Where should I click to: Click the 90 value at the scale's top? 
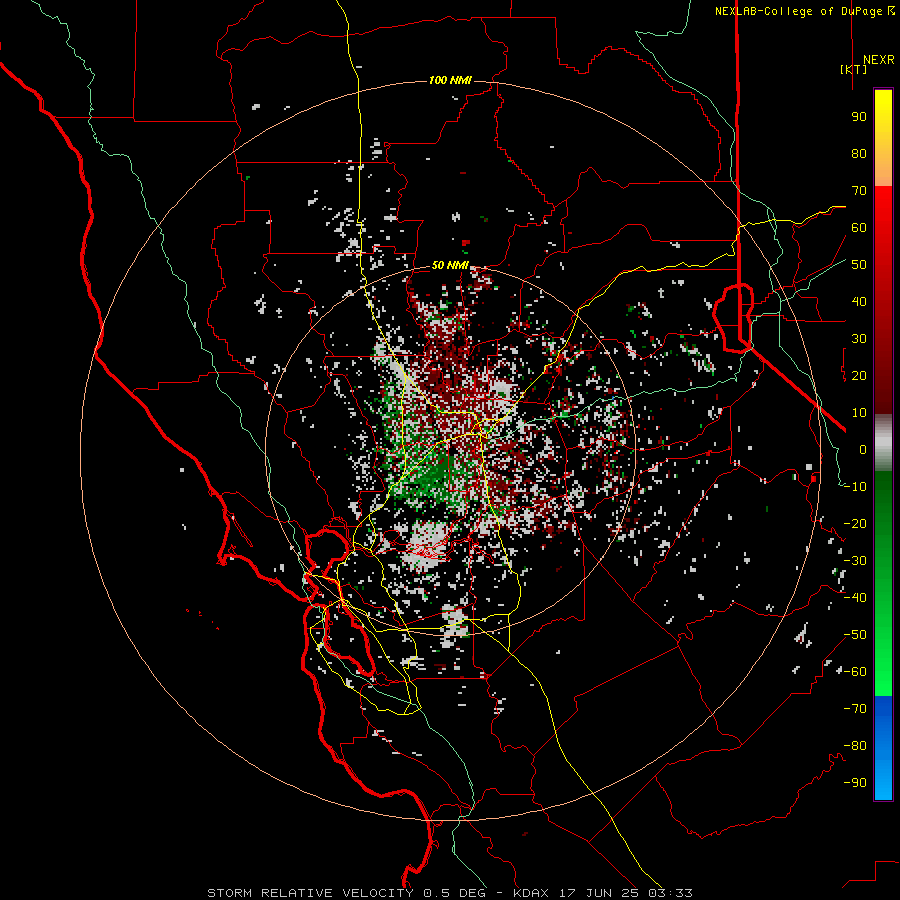(859, 117)
